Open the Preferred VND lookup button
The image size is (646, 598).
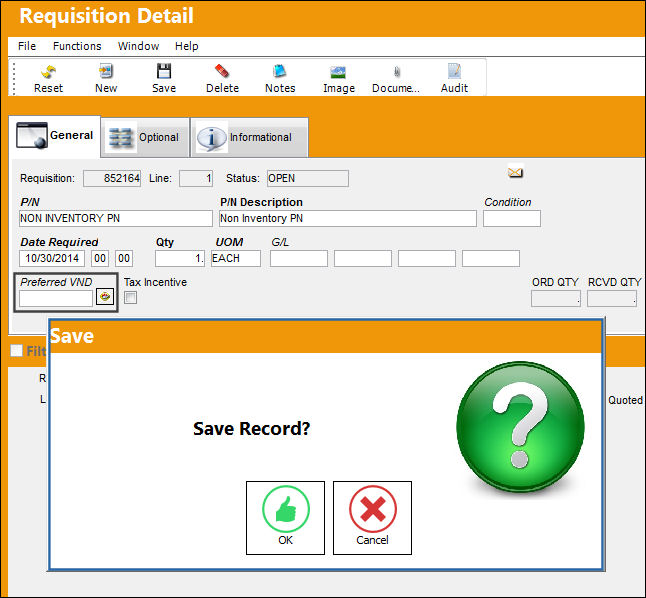[x=105, y=296]
